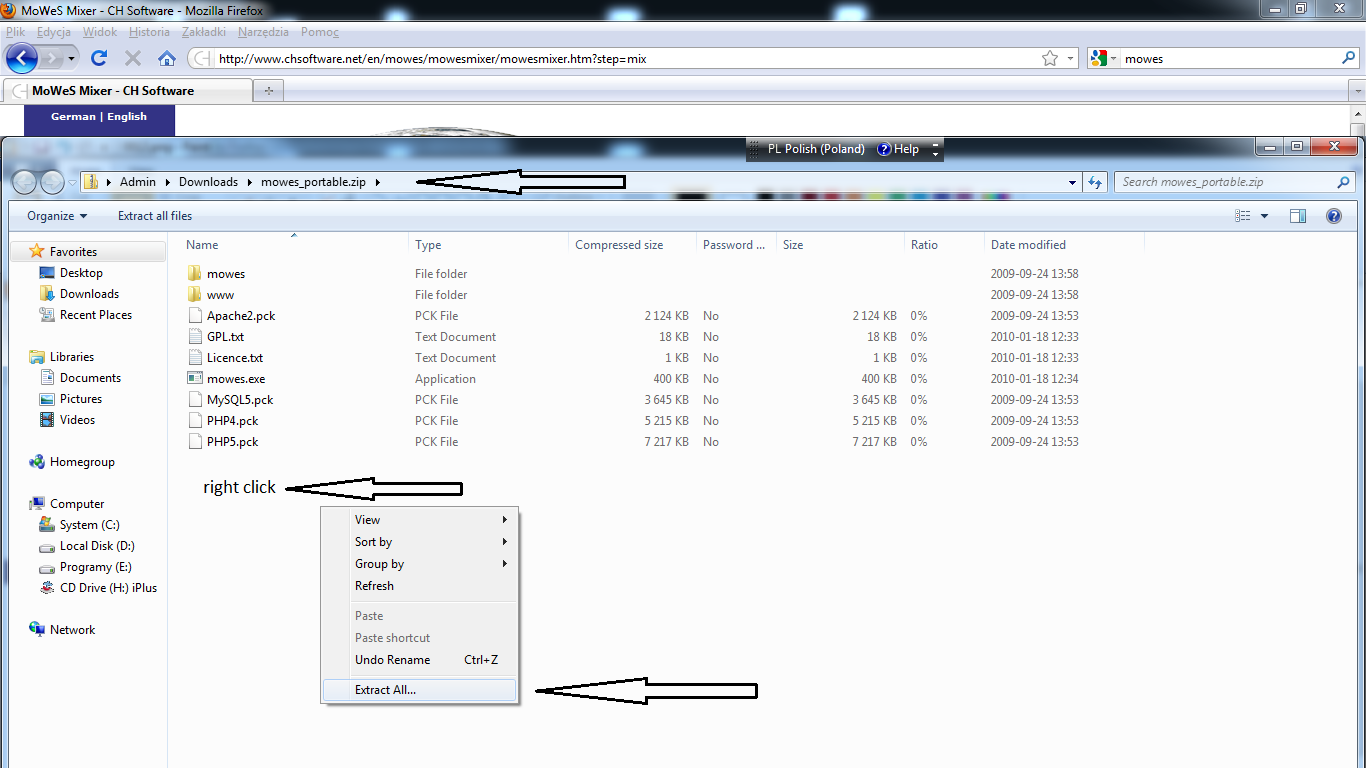1366x768 pixels.
Task: Open the Firefox URL bar history dropdown
Action: pyautogui.click(x=1071, y=58)
